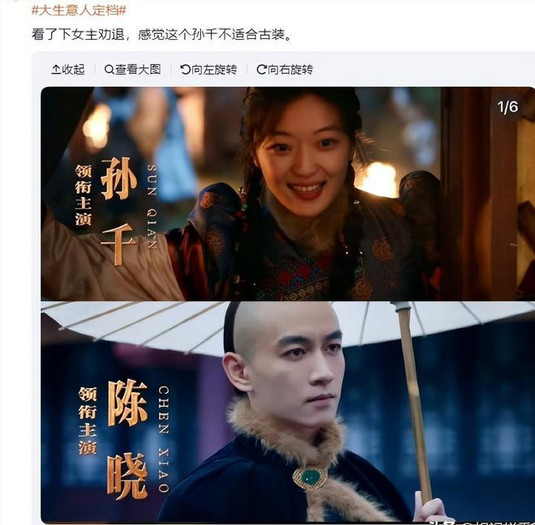The width and height of the screenshot is (535, 525).
Task: Click the golden 孙千 name on poster
Action: click(x=119, y=211)
